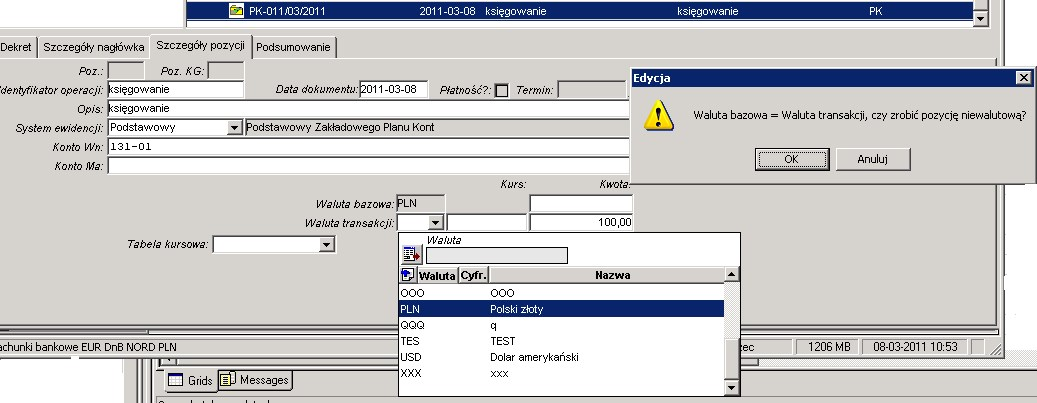Click the empty Konto Ma field
This screenshot has width=1037, height=403.
(x=368, y=166)
